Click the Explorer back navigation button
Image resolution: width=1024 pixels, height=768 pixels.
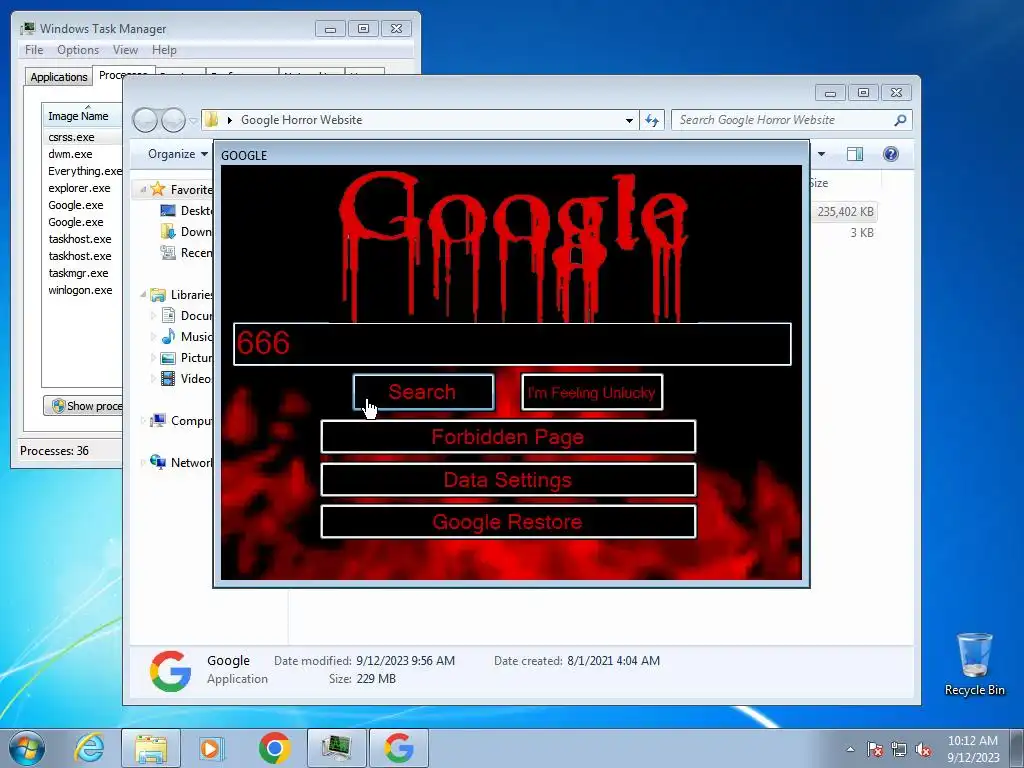pos(145,120)
